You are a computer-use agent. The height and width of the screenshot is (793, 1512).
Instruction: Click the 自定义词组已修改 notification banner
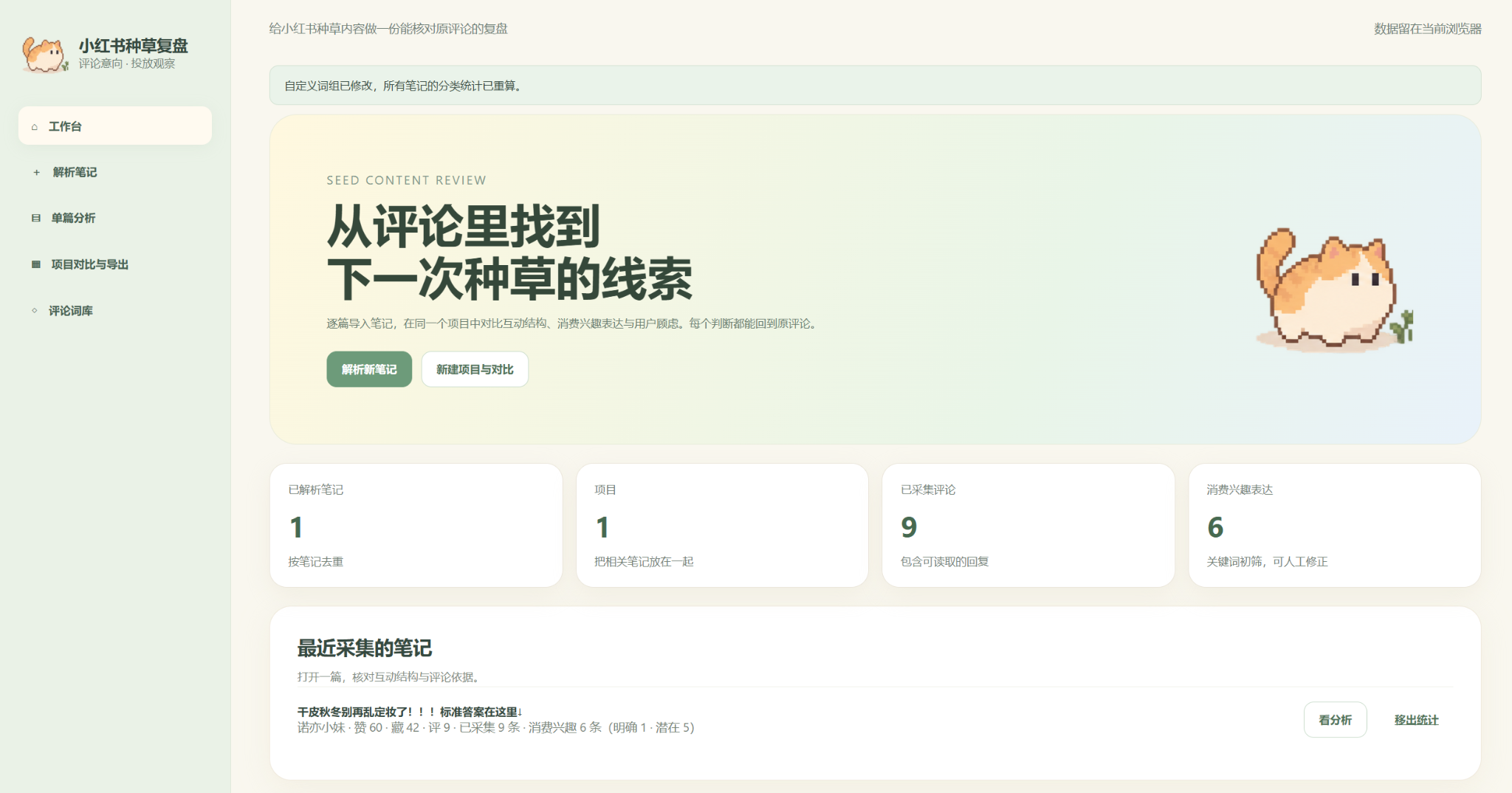875,86
